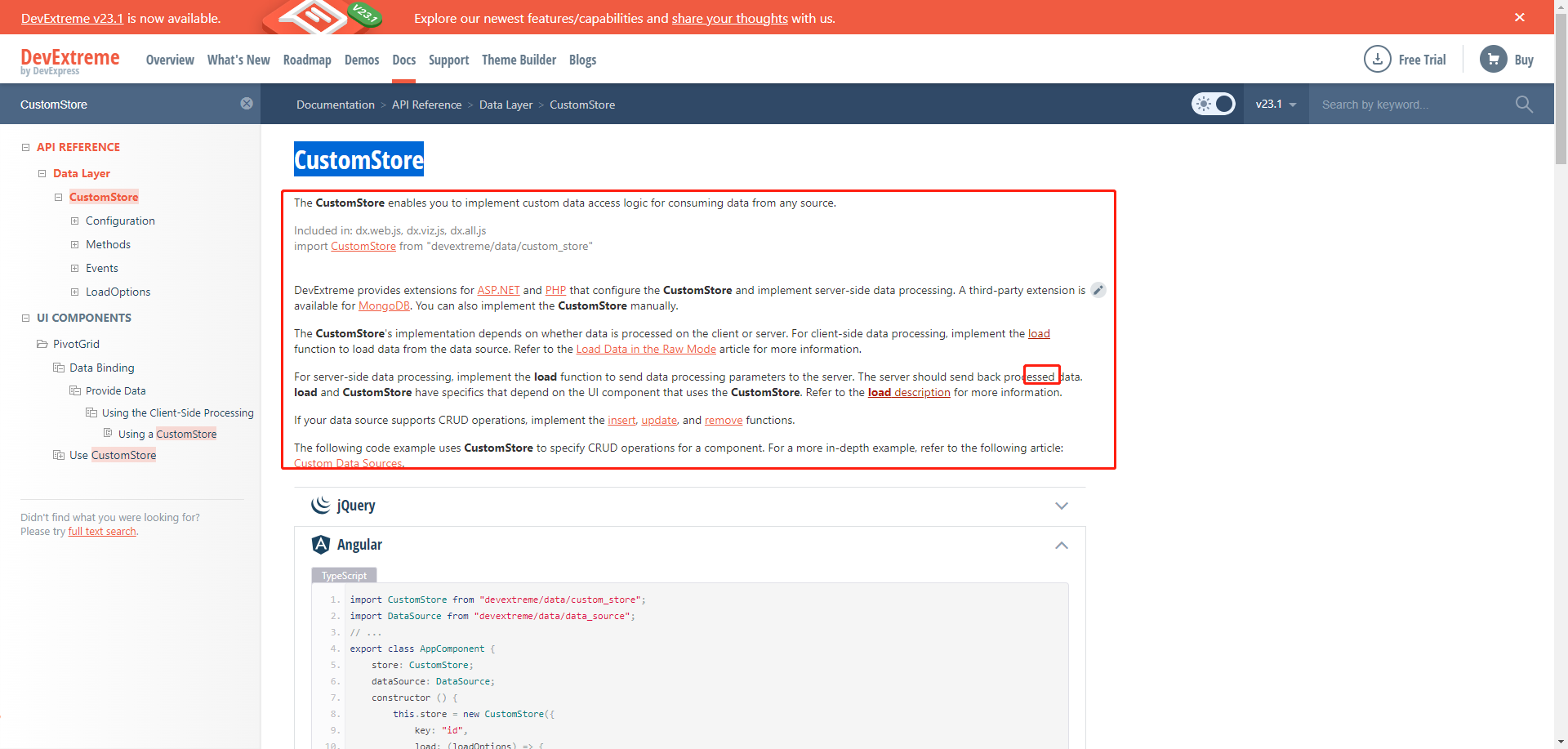Open the Blogs menu item
Viewport: 1568px width, 749px height.
point(582,60)
